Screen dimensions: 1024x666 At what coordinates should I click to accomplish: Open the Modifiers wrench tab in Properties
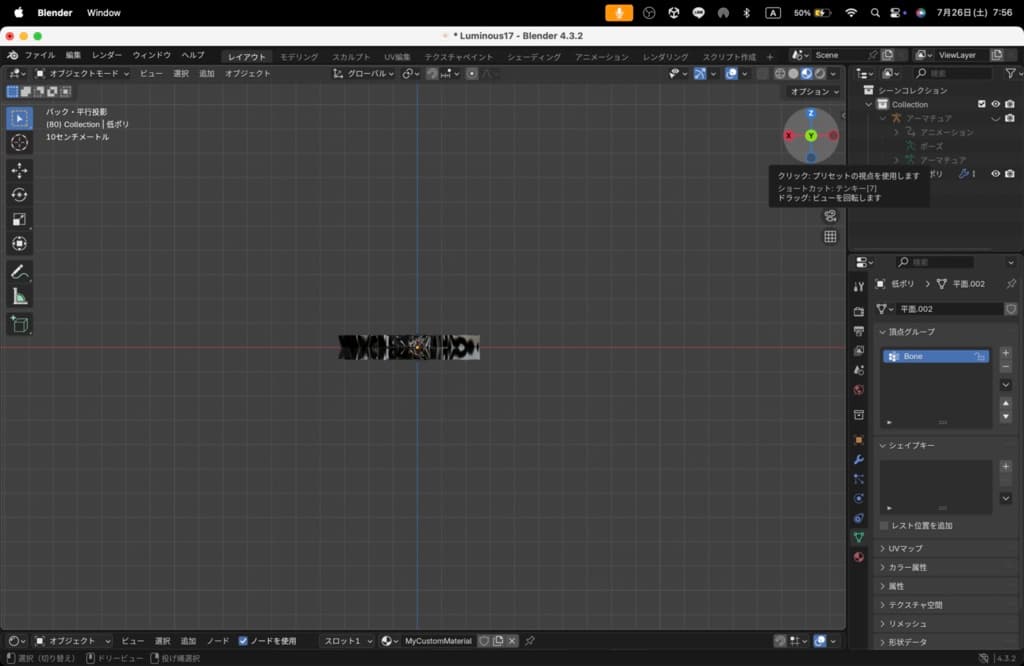858,459
